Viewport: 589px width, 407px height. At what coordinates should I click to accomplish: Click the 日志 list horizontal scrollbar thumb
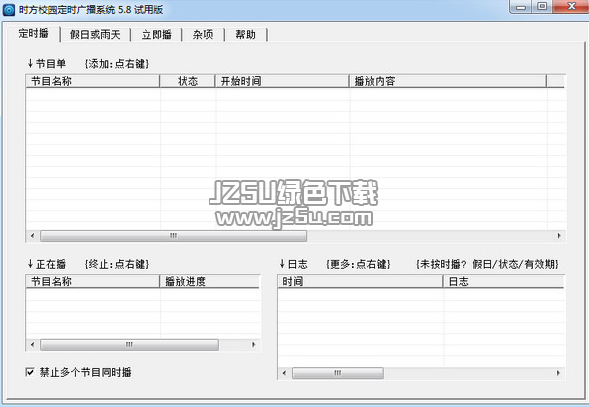coord(338,373)
